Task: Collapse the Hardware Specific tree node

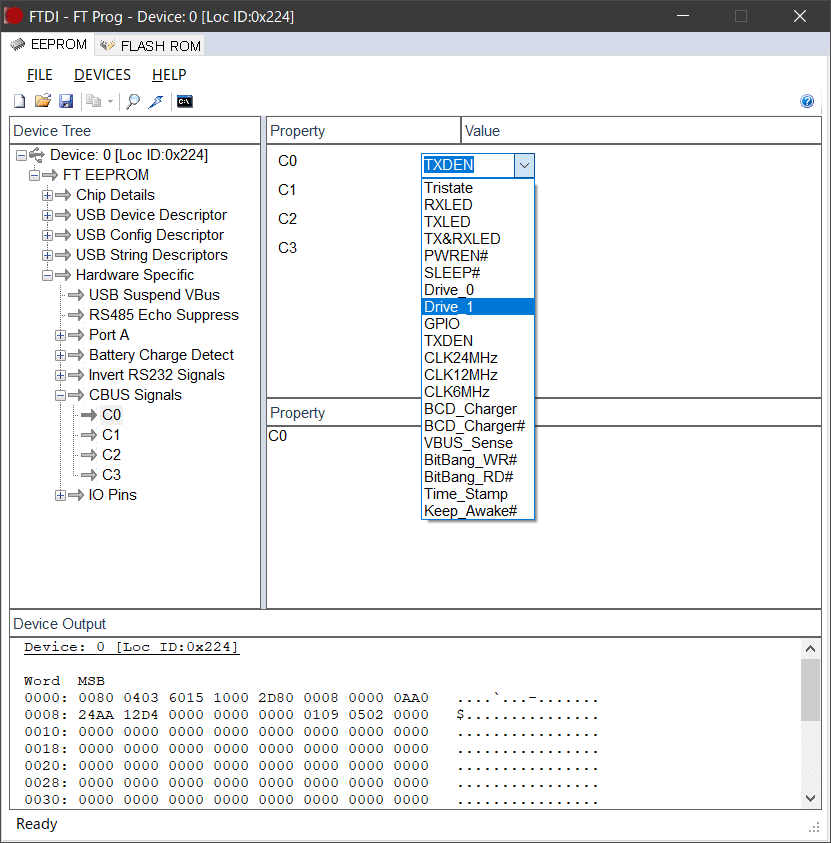Action: point(48,275)
